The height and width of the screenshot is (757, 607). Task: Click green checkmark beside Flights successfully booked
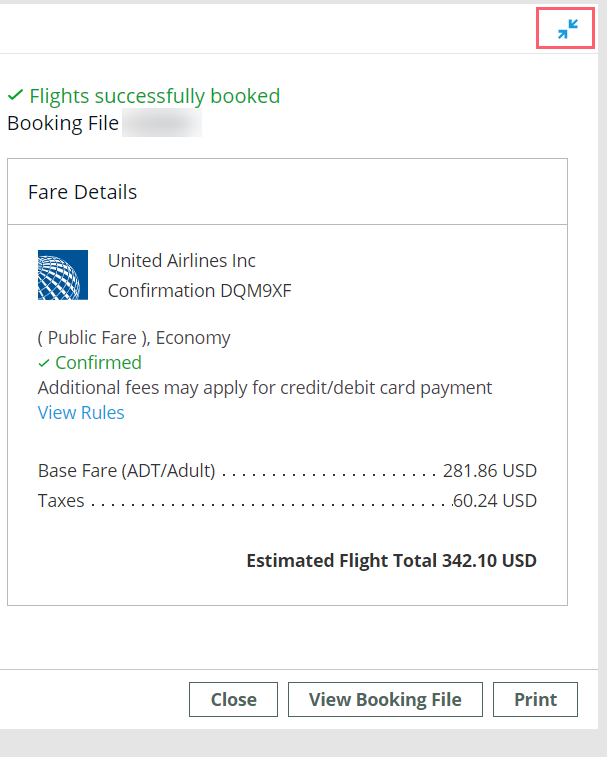15,95
